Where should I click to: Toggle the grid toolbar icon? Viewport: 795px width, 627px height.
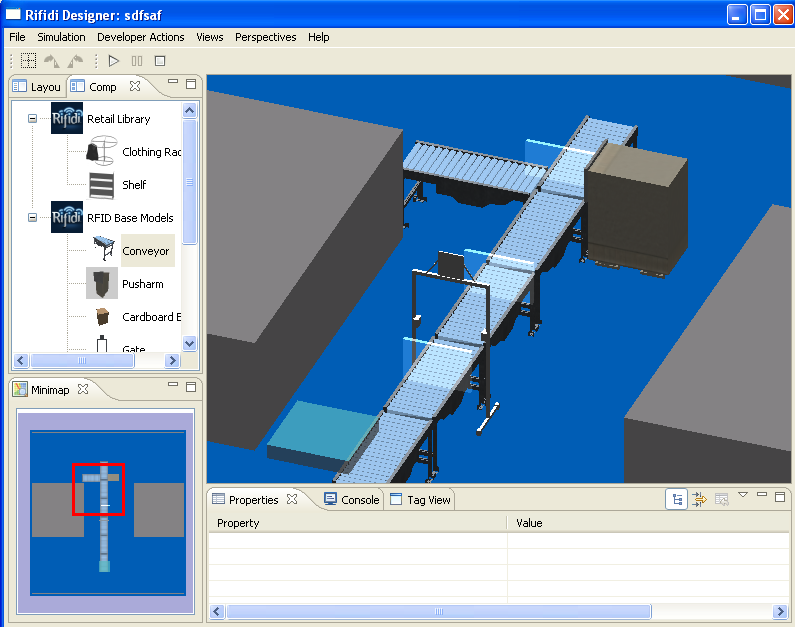click(28, 61)
